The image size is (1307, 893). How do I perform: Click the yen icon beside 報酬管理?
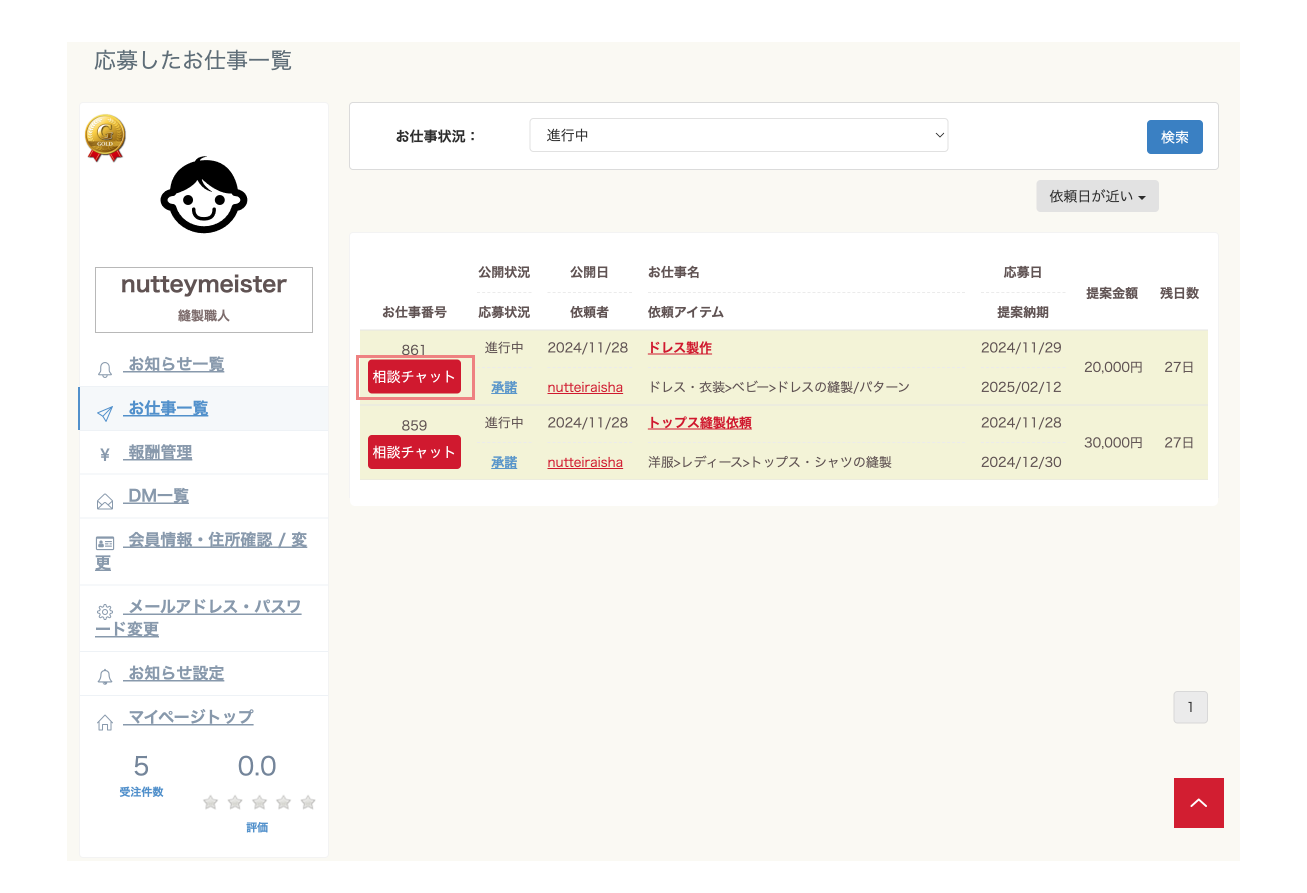tap(105, 456)
